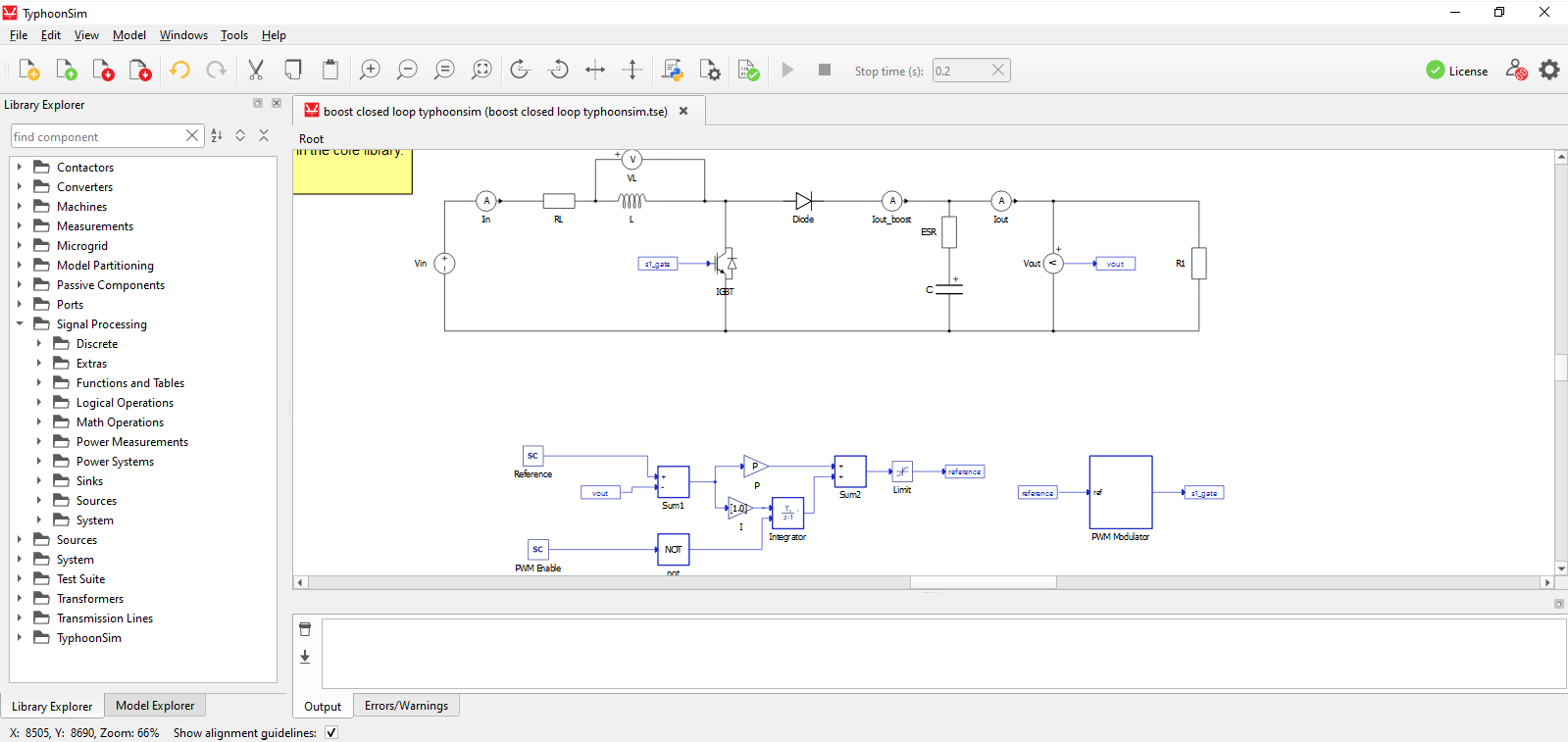1568x742 pixels.
Task: Switch to the Errors/Warnings tab
Action: click(x=406, y=706)
